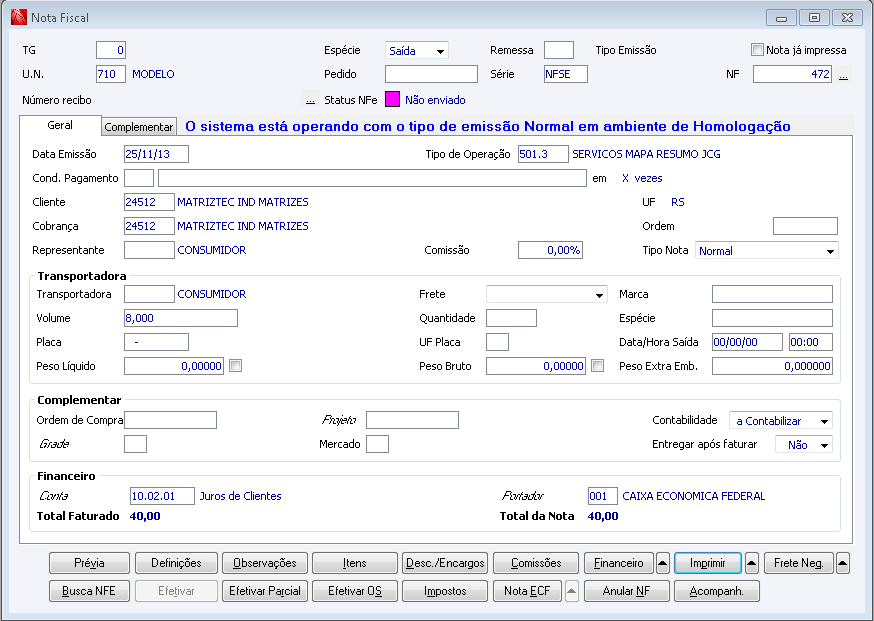874x621 pixels.
Task: Toggle the Peso Bruto checkbox
Action: point(598,366)
